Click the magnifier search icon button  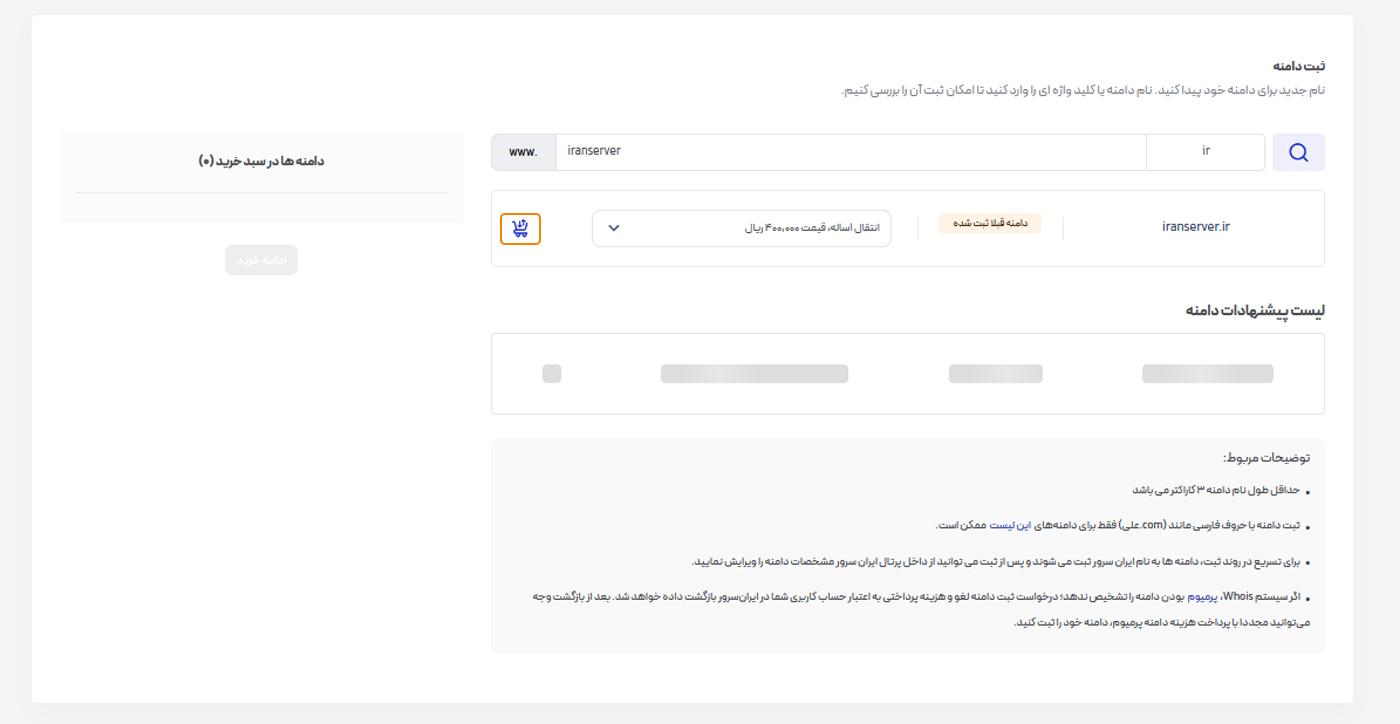pos(1298,152)
